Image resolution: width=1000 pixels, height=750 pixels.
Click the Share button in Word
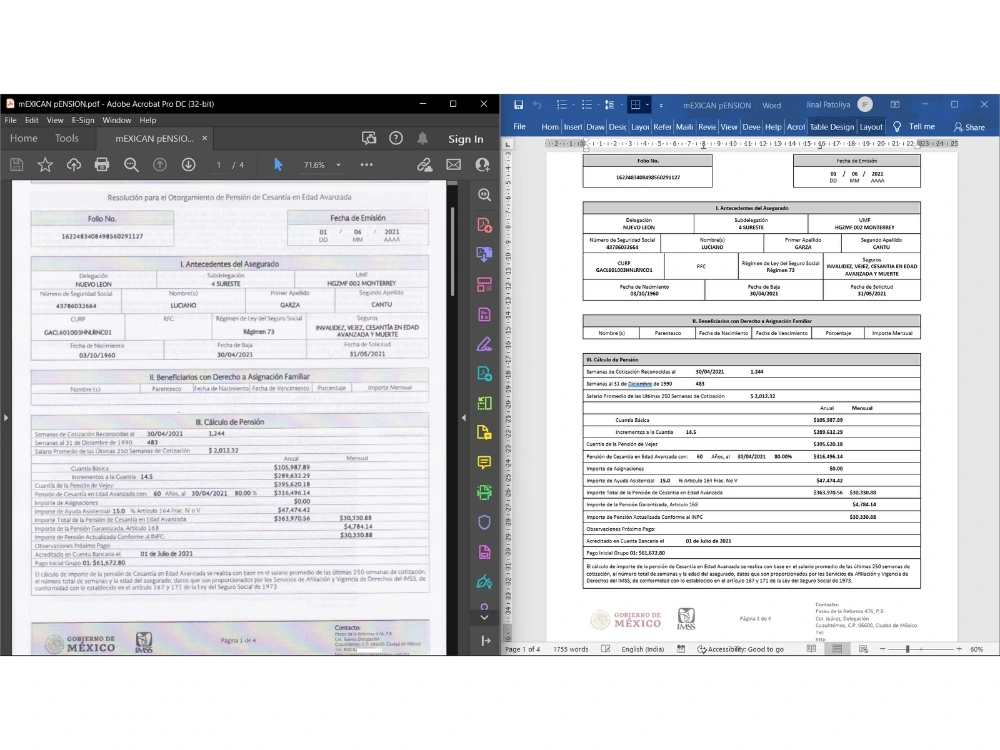pos(969,127)
